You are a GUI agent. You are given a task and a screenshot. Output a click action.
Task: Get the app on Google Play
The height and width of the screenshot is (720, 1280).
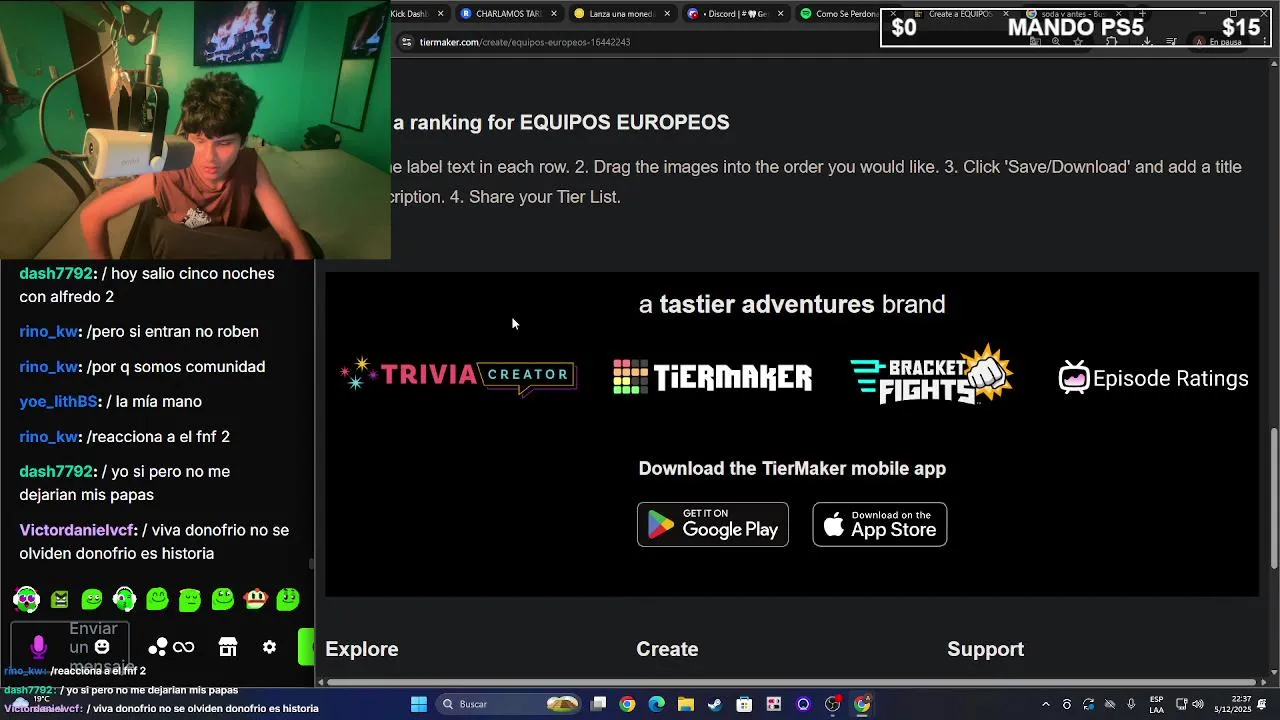[713, 524]
